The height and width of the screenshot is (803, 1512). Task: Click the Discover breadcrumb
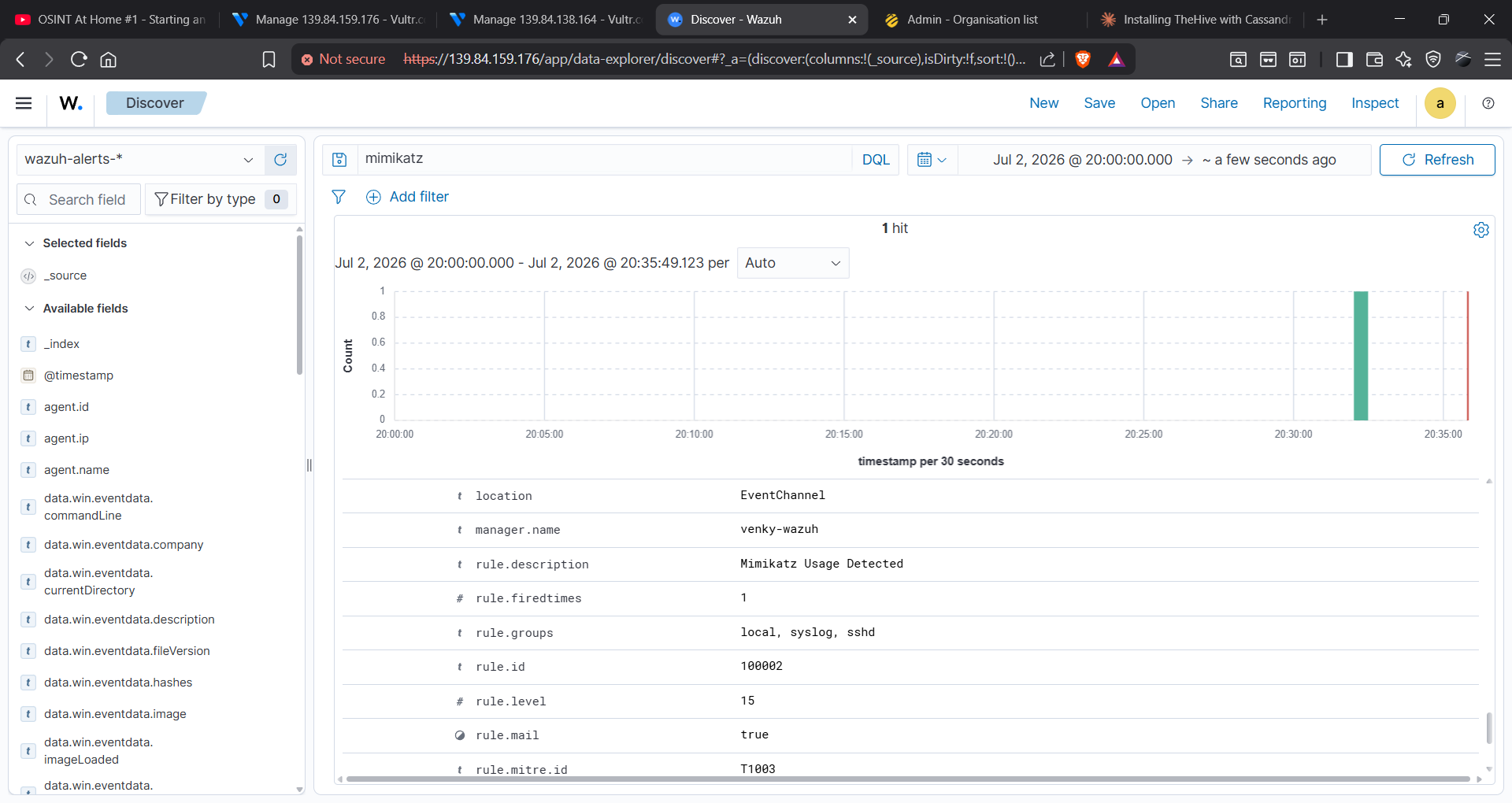(155, 103)
